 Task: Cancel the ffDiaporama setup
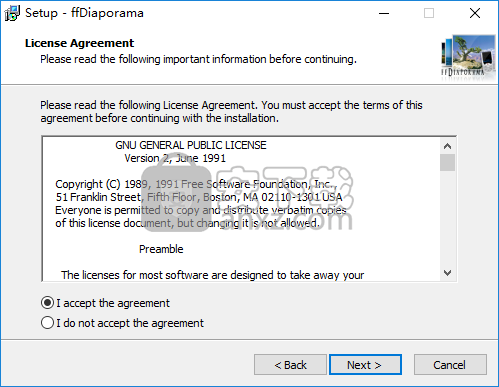[x=450, y=365]
